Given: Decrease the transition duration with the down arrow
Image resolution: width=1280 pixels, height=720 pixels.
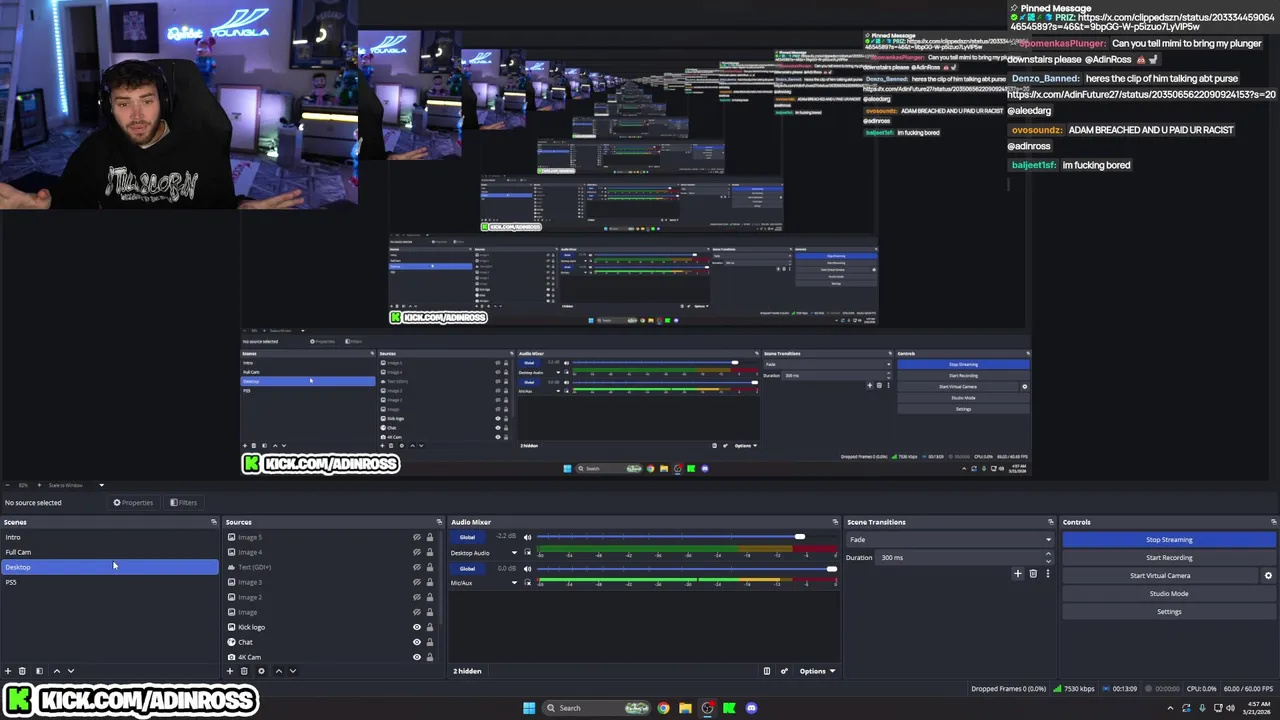Looking at the screenshot, I should pos(1048,560).
